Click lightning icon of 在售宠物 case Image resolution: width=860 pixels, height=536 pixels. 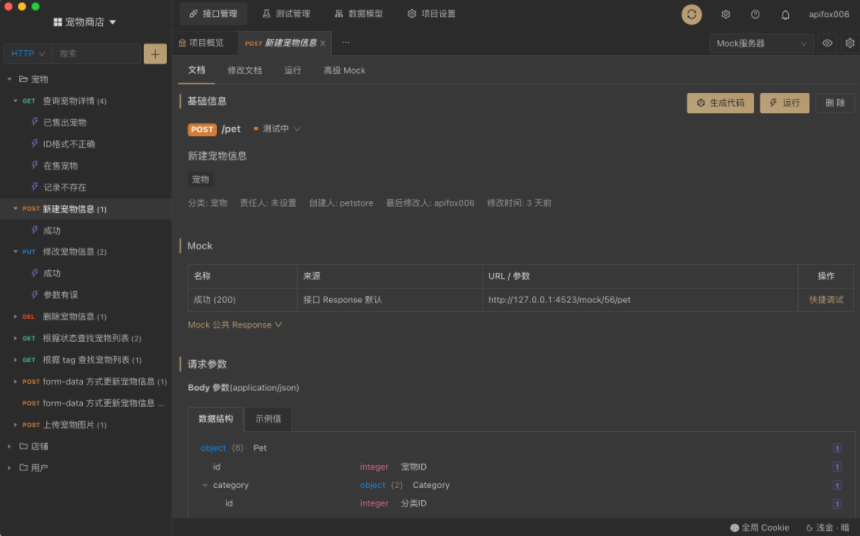pos(35,165)
